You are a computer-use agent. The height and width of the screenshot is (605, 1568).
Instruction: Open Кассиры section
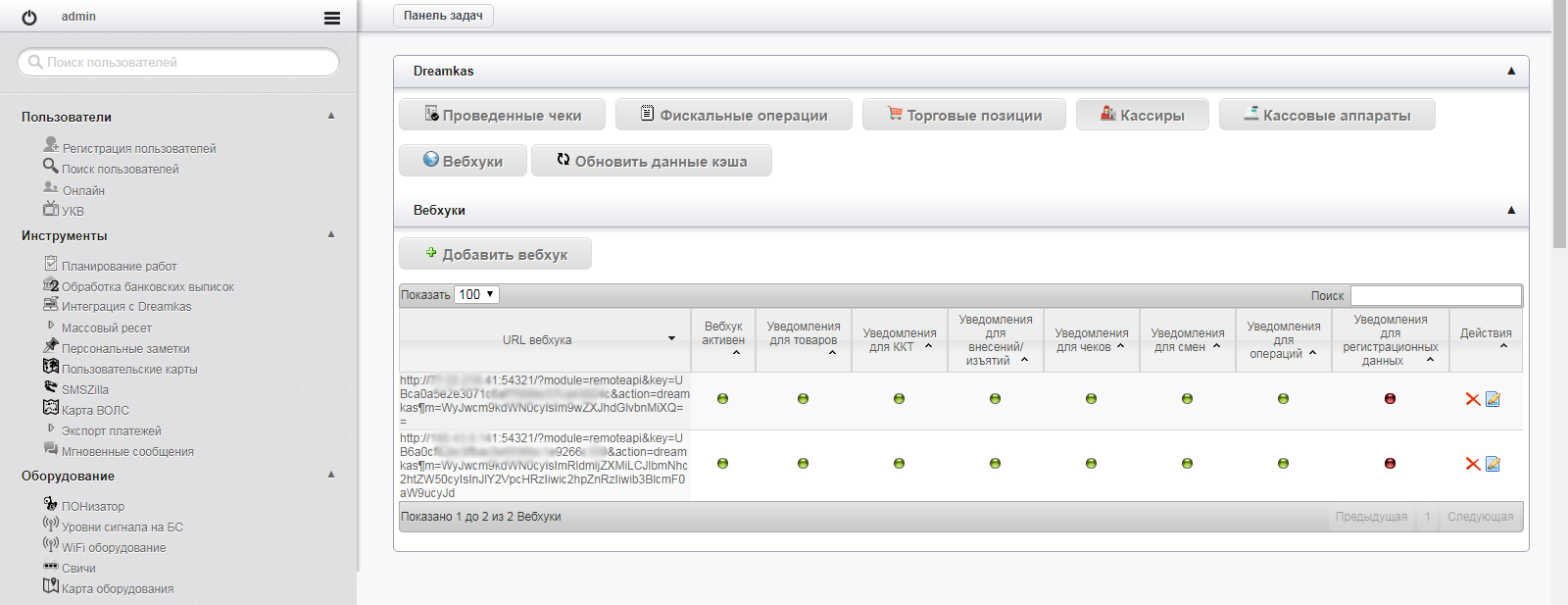1143,115
